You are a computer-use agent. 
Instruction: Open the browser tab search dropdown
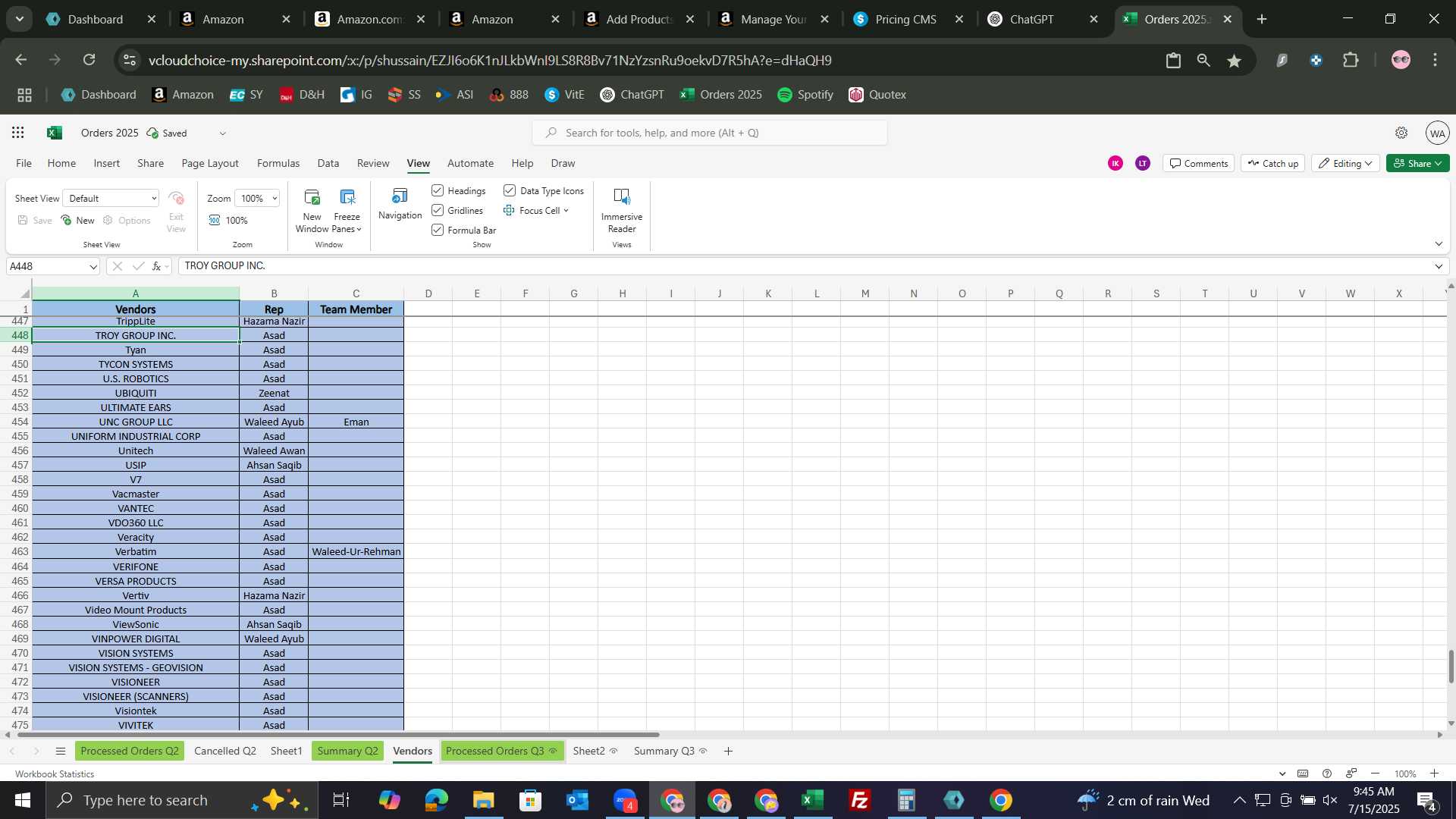pos(20,19)
